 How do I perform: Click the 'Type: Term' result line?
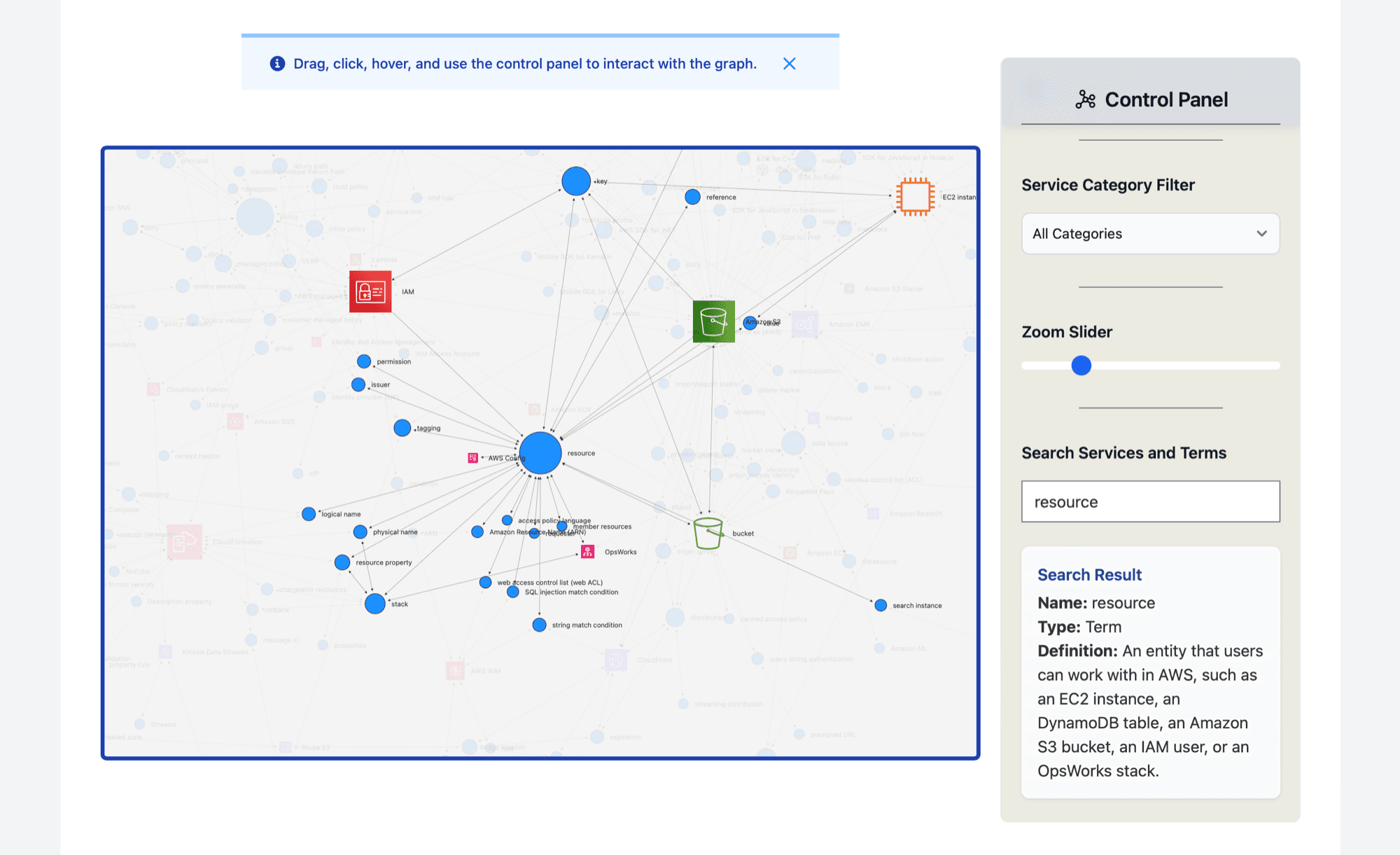point(1079,627)
